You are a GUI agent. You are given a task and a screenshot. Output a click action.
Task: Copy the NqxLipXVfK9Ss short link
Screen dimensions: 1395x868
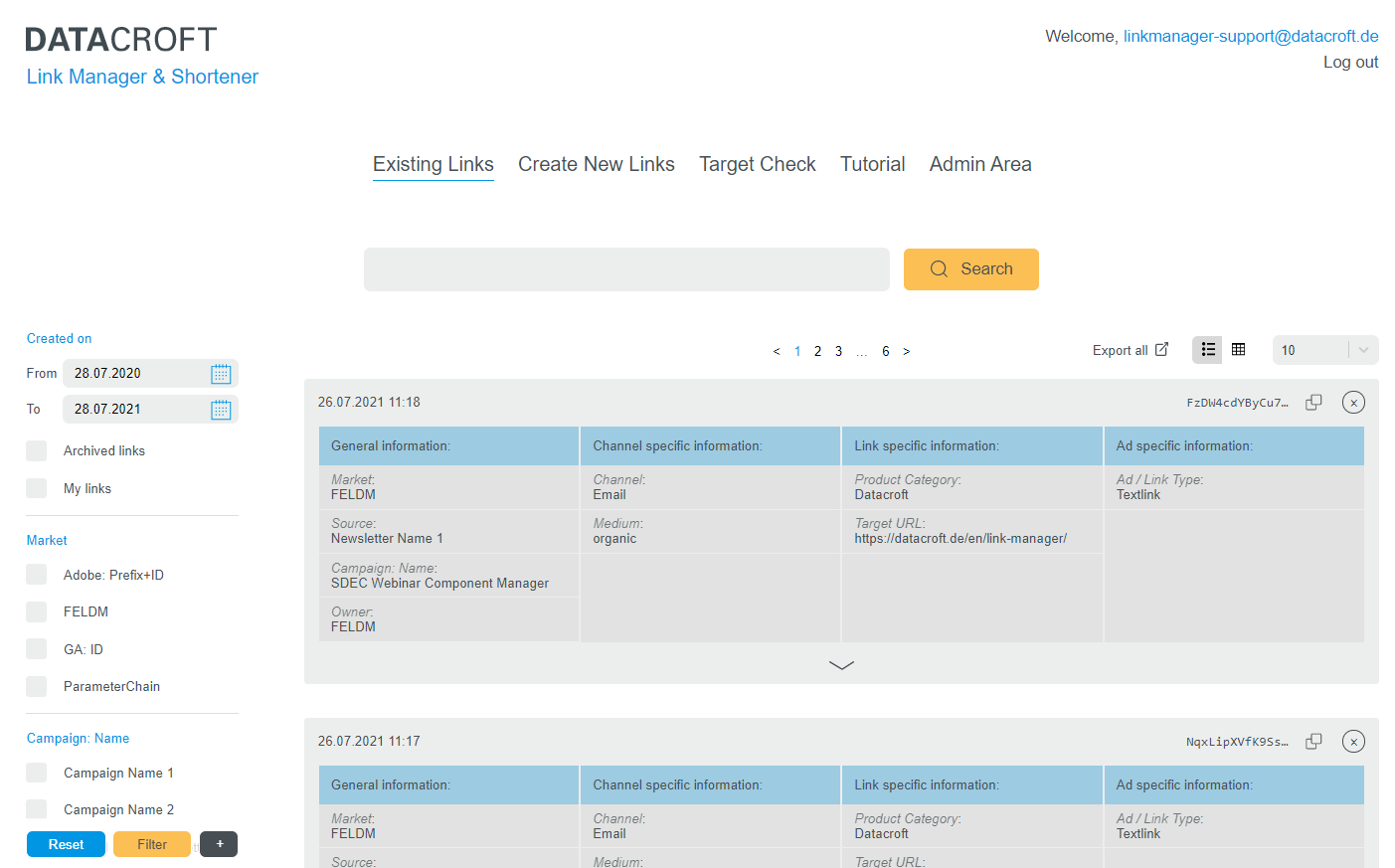(1313, 742)
